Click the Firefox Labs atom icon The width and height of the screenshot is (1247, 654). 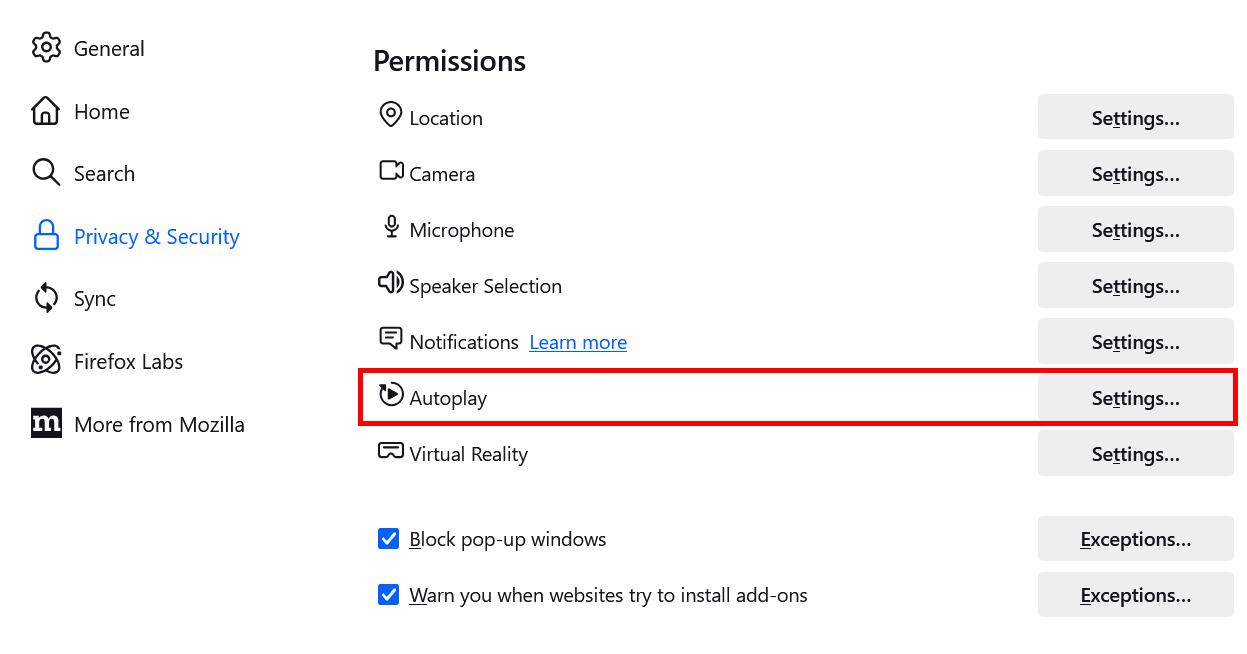pos(46,361)
